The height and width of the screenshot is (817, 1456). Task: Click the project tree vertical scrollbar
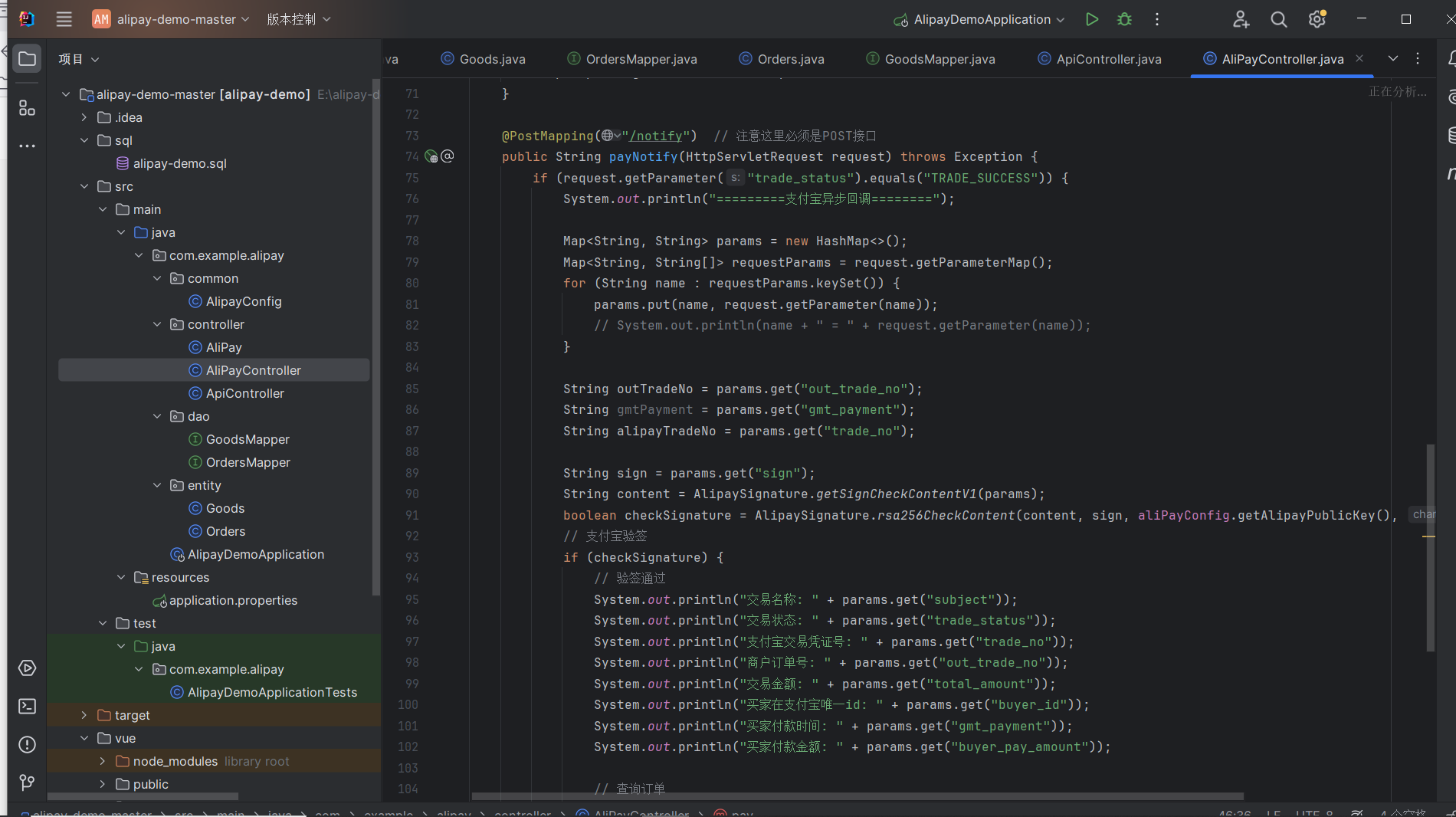coord(376,337)
